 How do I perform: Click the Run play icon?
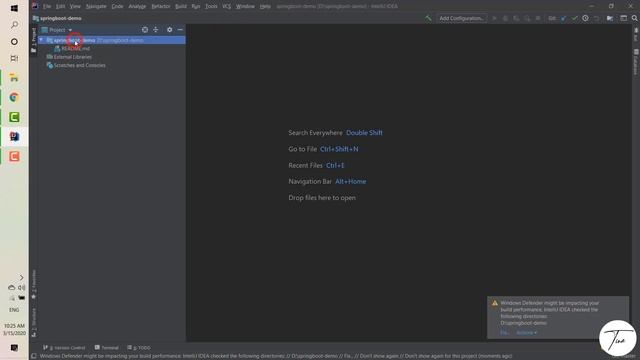coord(494,18)
